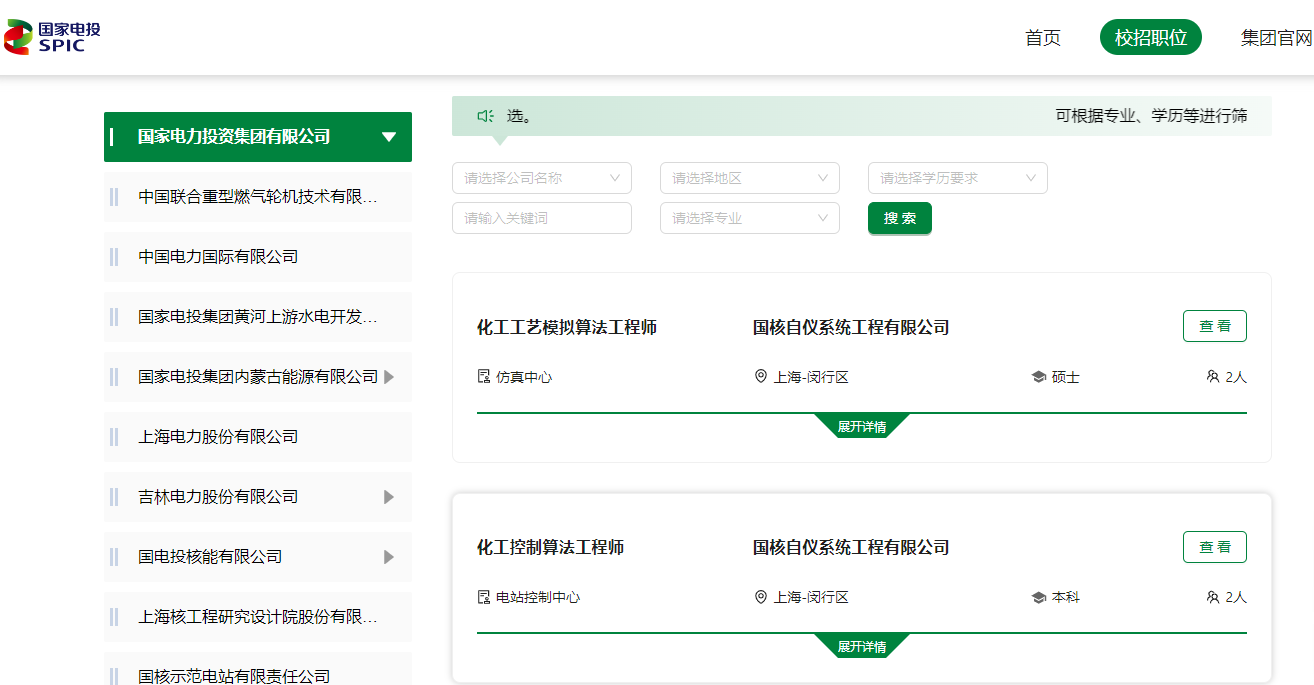Click 查看 for 化工工艺模拟算法工程师

[x=1215, y=326]
